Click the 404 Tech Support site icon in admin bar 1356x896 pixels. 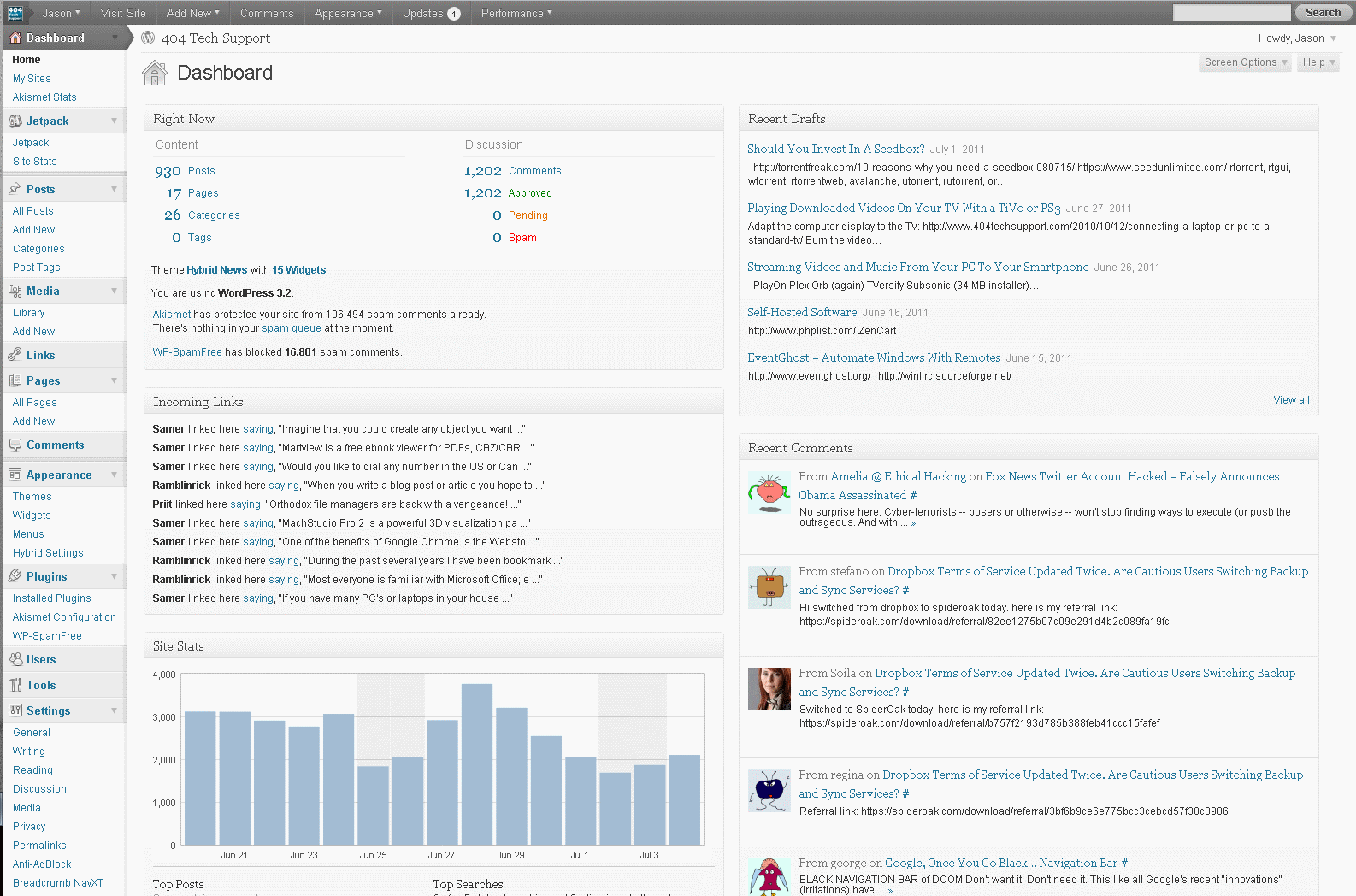15,13
